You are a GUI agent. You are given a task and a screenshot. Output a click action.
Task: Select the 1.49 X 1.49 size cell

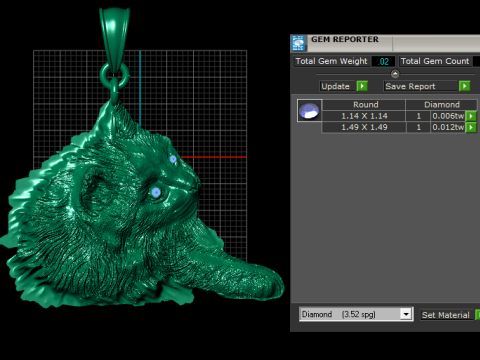tap(364, 127)
